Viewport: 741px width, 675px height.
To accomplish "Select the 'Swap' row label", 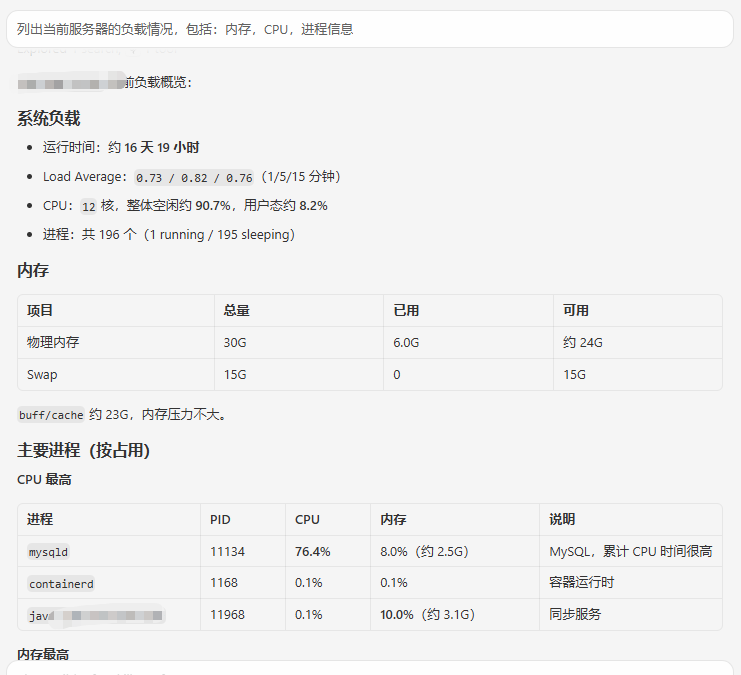I will pos(42,375).
